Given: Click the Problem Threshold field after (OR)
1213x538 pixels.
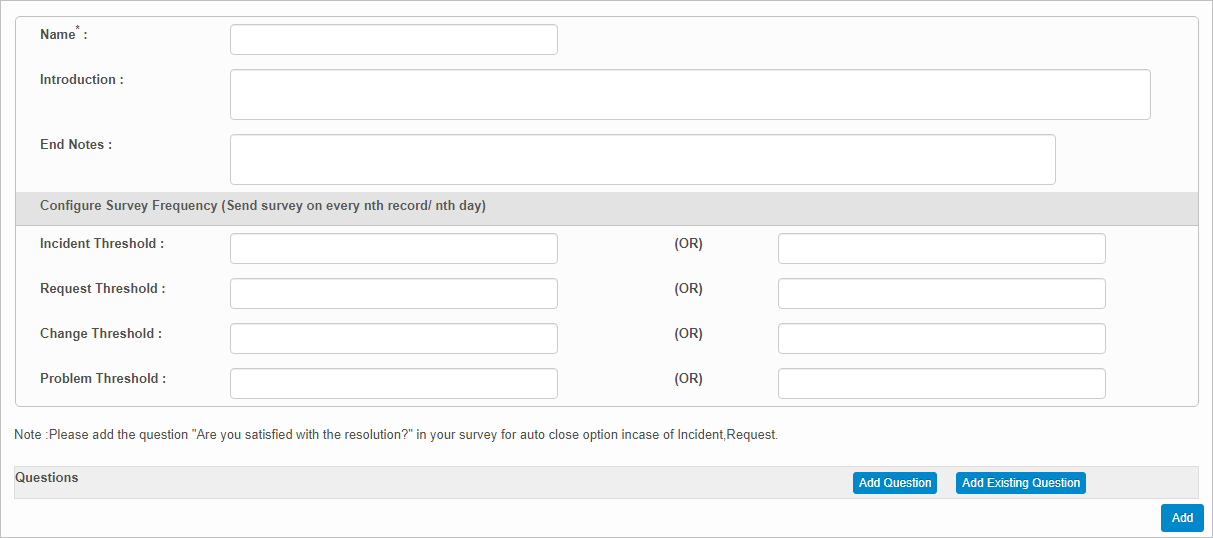Looking at the screenshot, I should [941, 384].
